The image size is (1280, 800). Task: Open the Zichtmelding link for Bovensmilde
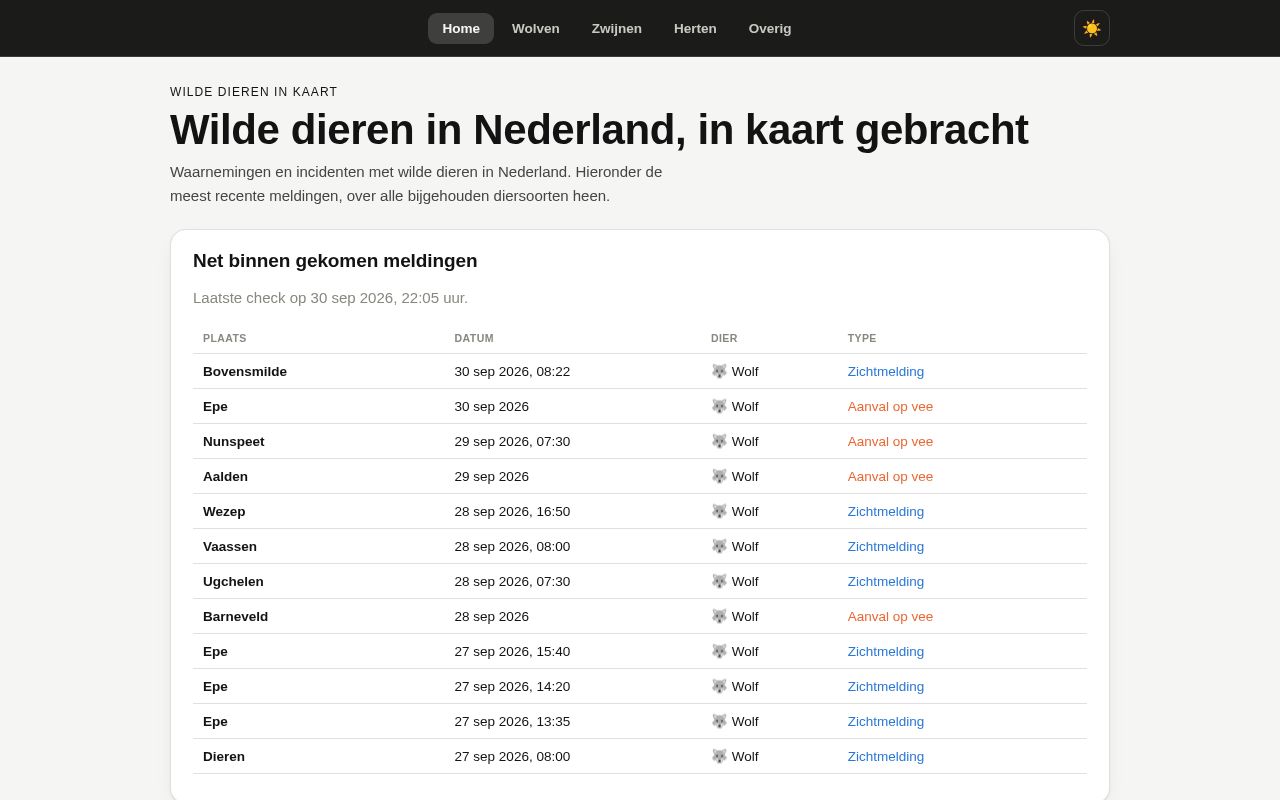point(886,371)
